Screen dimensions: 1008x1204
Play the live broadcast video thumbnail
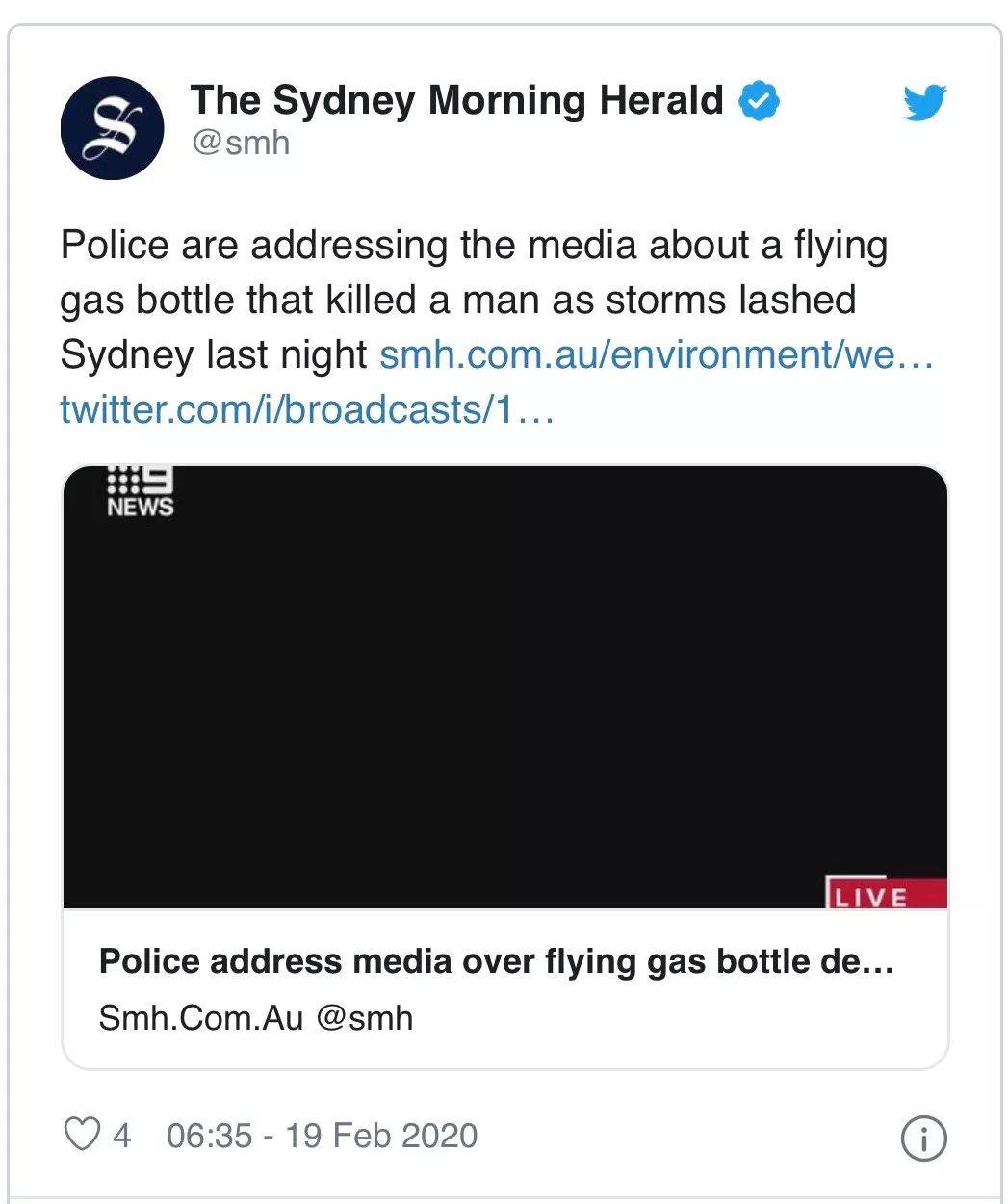point(505,688)
